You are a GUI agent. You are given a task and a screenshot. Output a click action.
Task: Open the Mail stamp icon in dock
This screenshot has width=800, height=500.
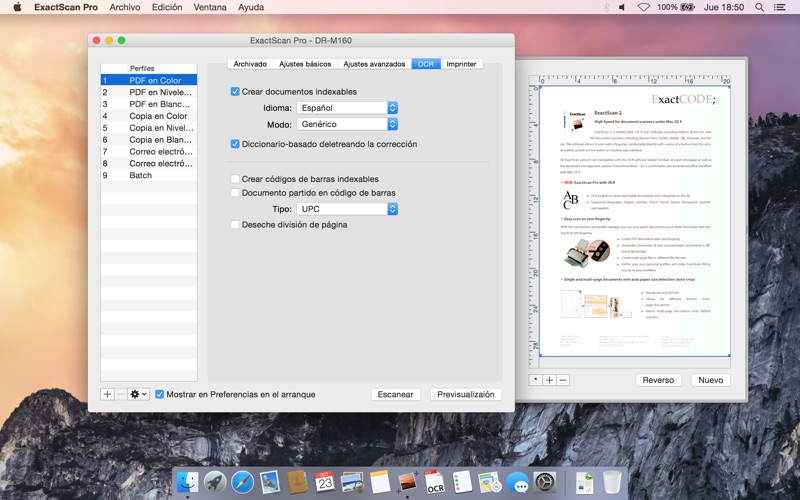(270, 482)
